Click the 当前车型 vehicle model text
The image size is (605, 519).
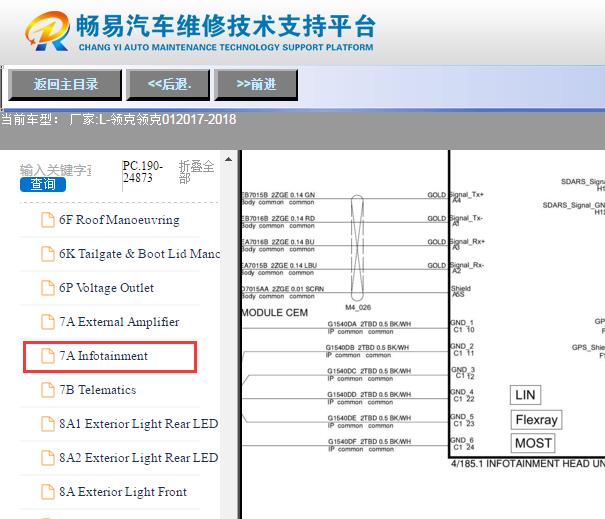click(119, 120)
